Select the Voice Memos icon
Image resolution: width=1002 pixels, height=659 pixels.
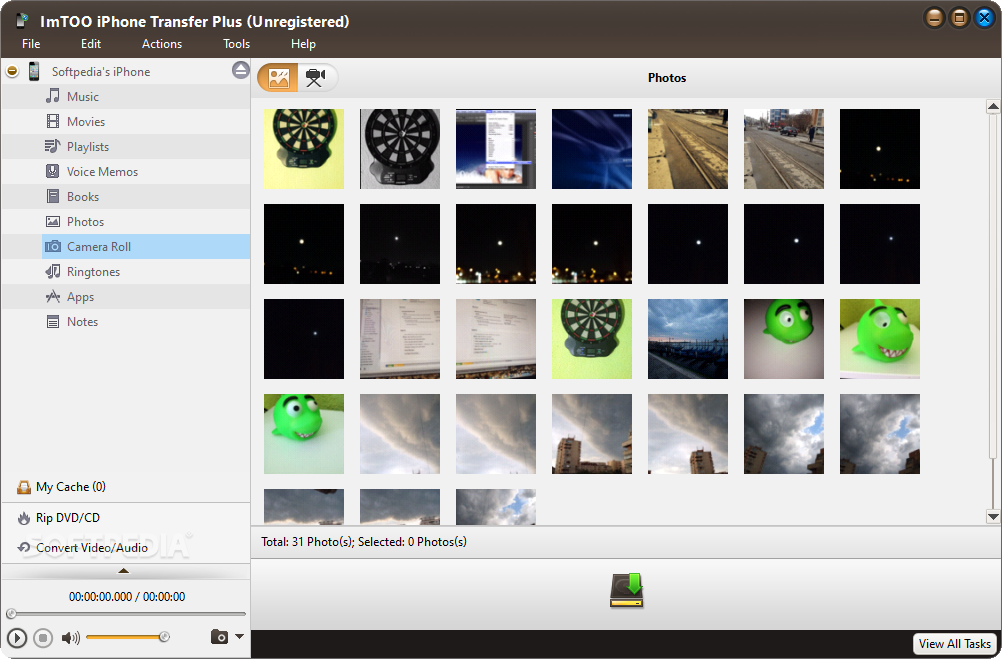coord(53,171)
